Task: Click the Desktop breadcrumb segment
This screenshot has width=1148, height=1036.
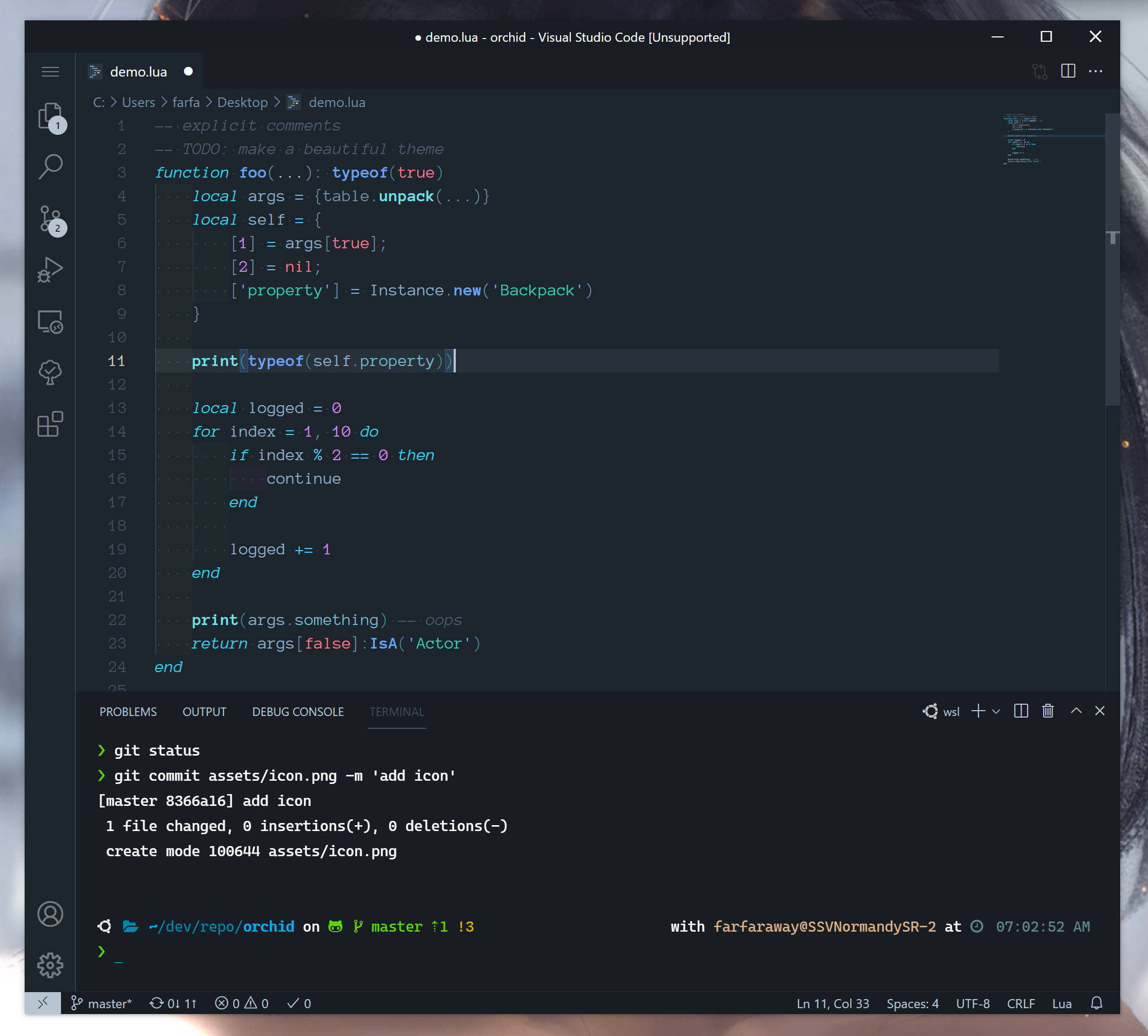Action: point(242,102)
